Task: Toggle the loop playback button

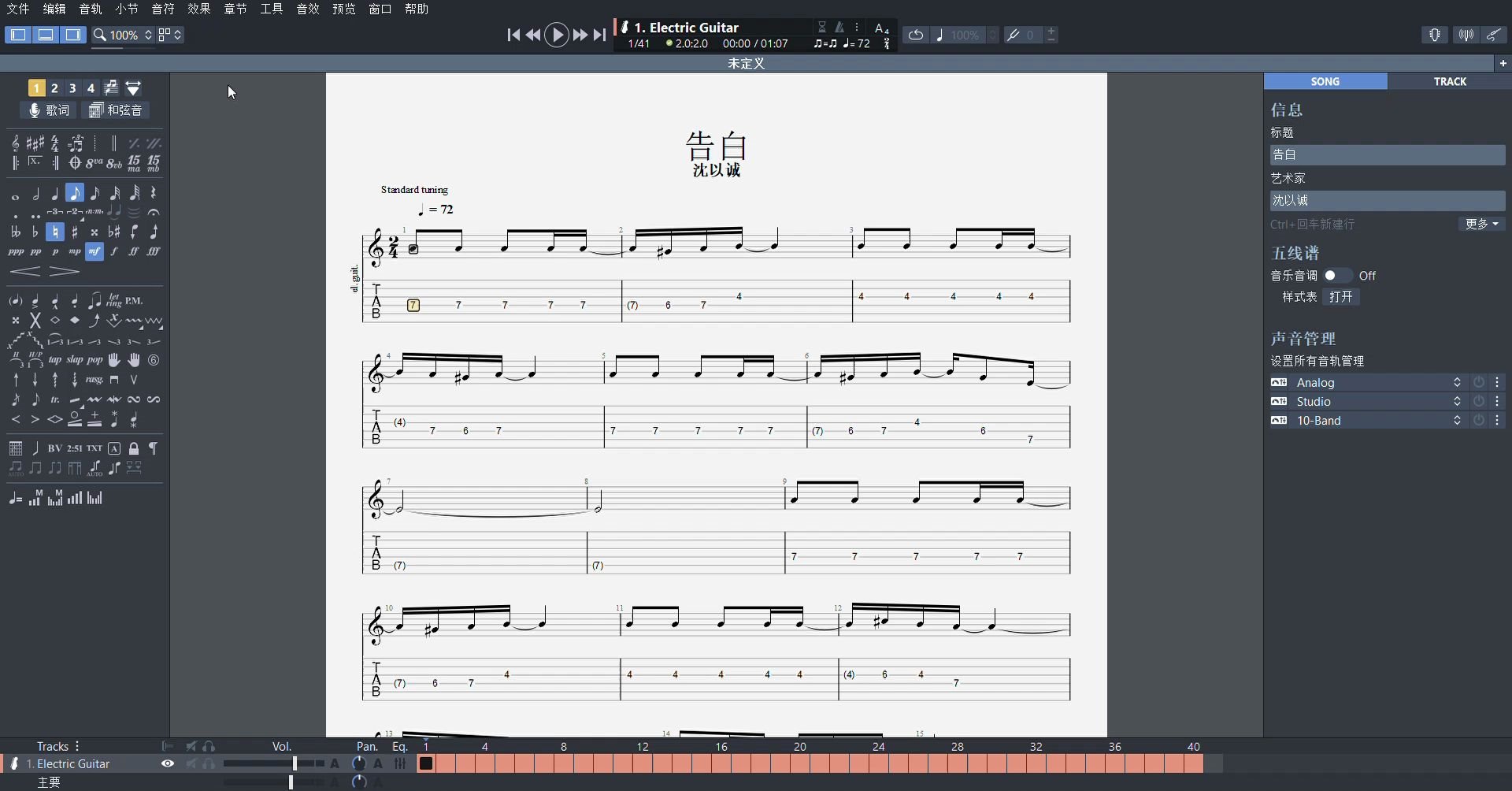Action: click(915, 35)
